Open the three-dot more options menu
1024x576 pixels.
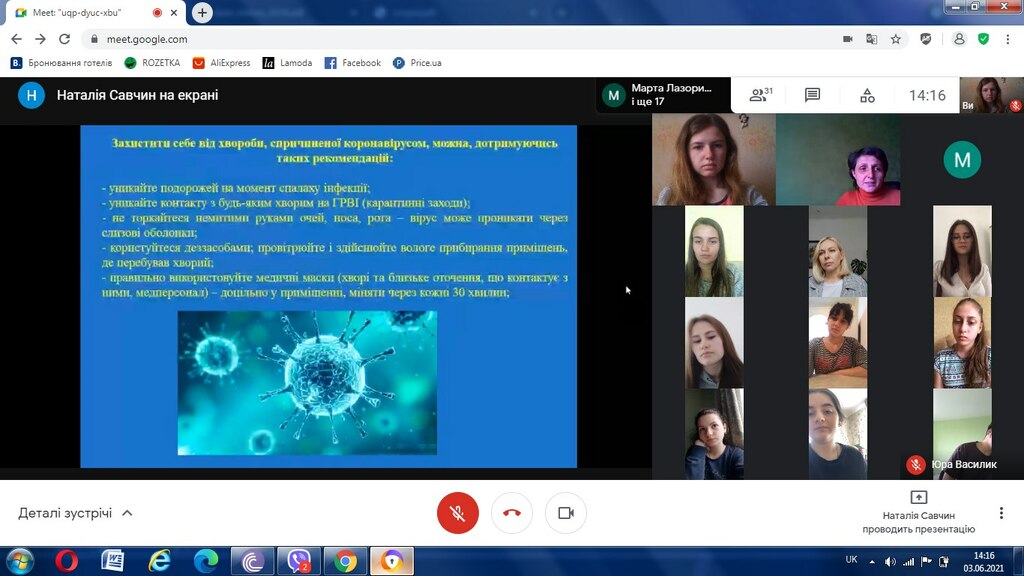tap(1000, 513)
